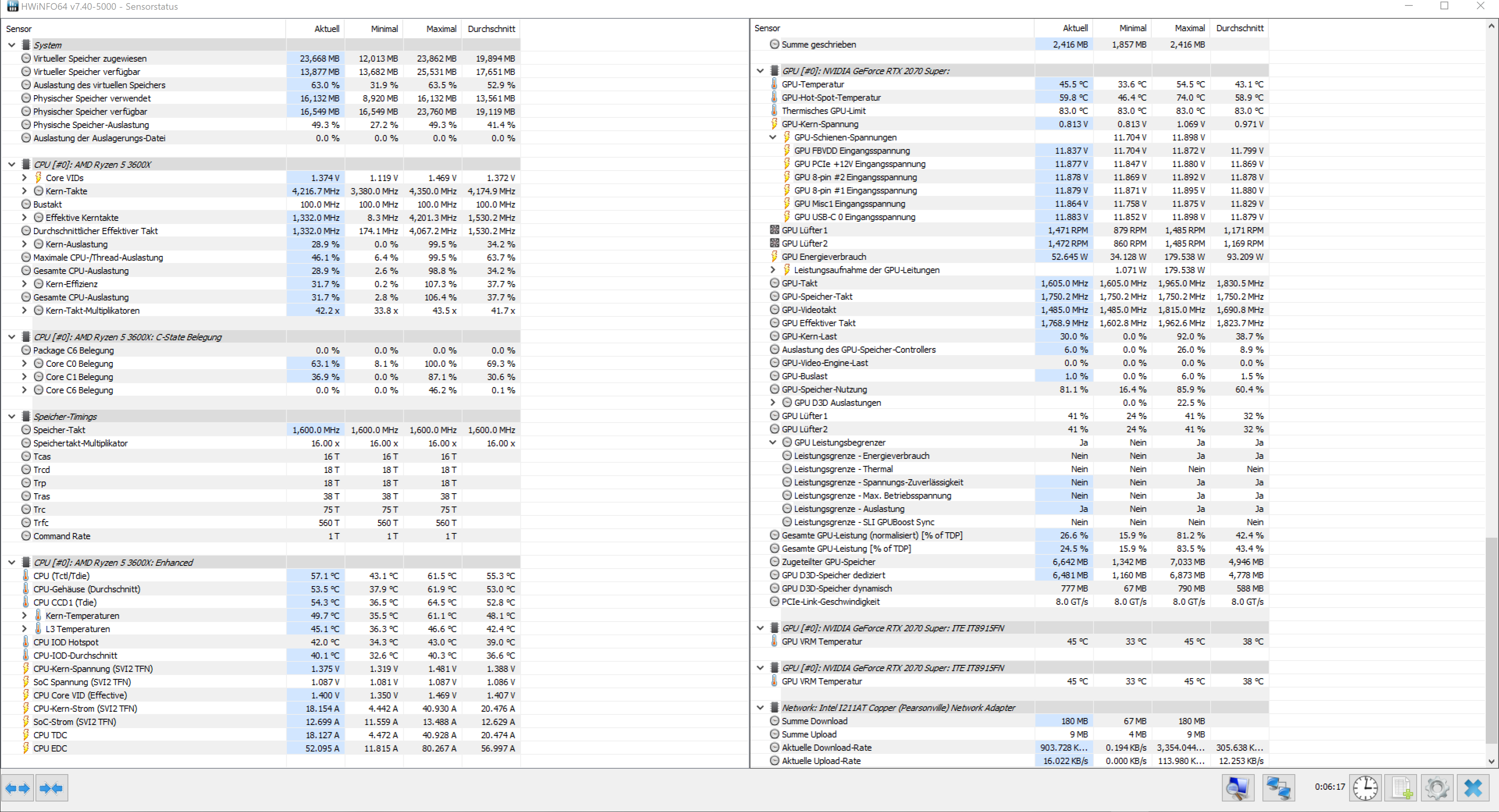Click the chip icon of System group
The image size is (1499, 812).
(26, 45)
